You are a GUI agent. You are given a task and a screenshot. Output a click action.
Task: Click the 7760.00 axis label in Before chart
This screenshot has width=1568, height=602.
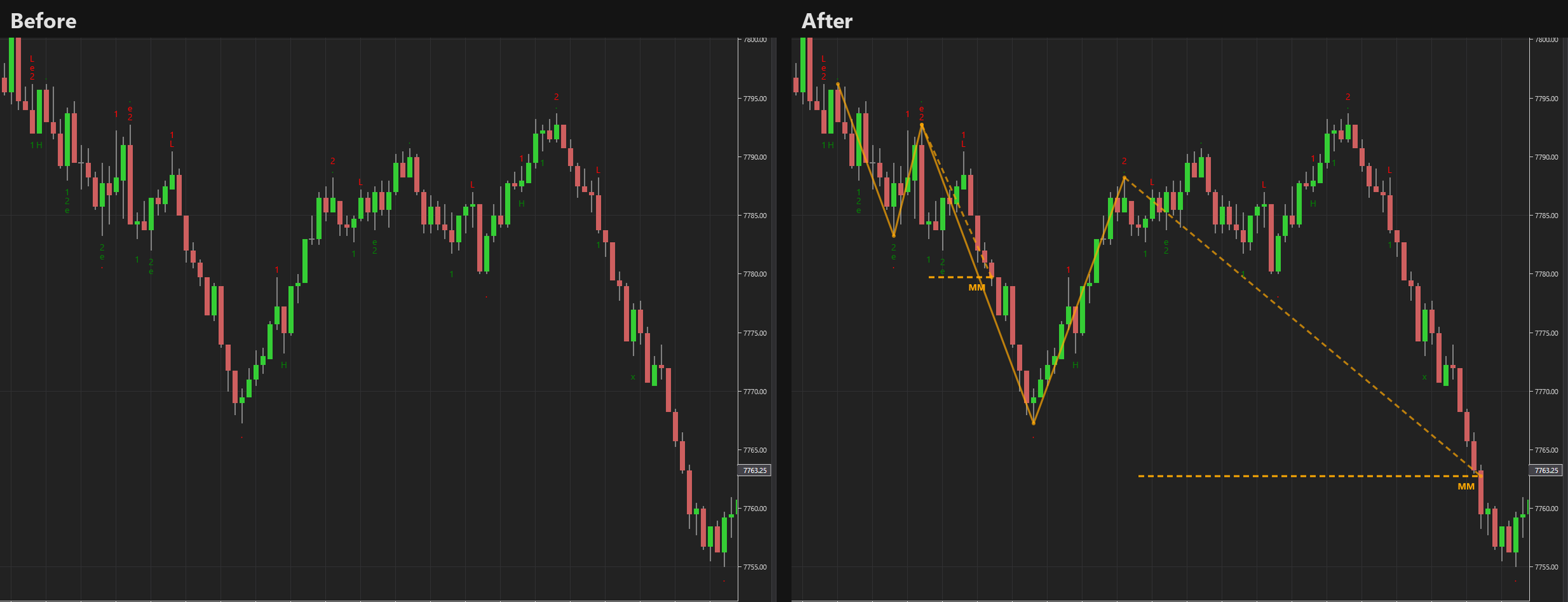pos(755,509)
